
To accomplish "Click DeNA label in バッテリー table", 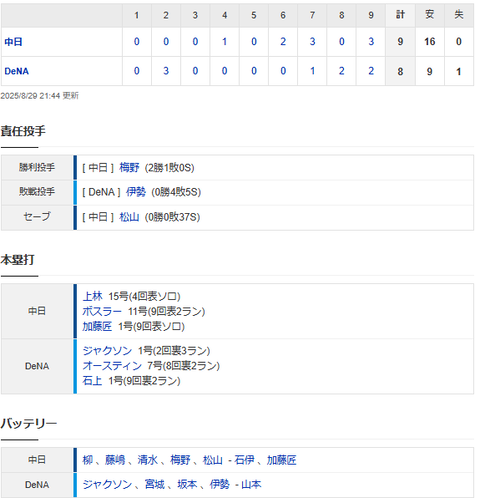I will point(37,484).
